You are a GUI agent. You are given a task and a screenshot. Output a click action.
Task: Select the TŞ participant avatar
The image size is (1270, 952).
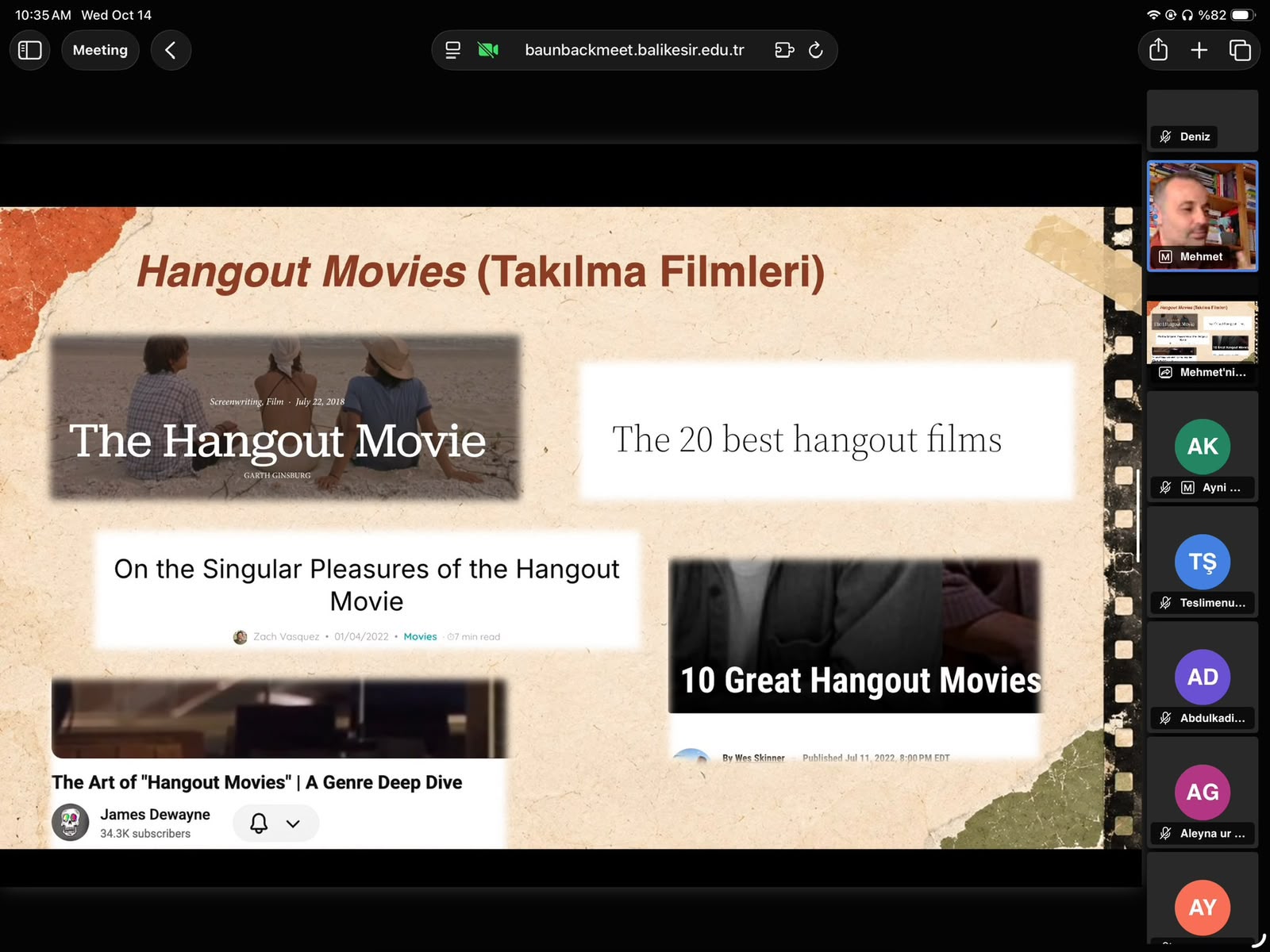pos(1203,562)
